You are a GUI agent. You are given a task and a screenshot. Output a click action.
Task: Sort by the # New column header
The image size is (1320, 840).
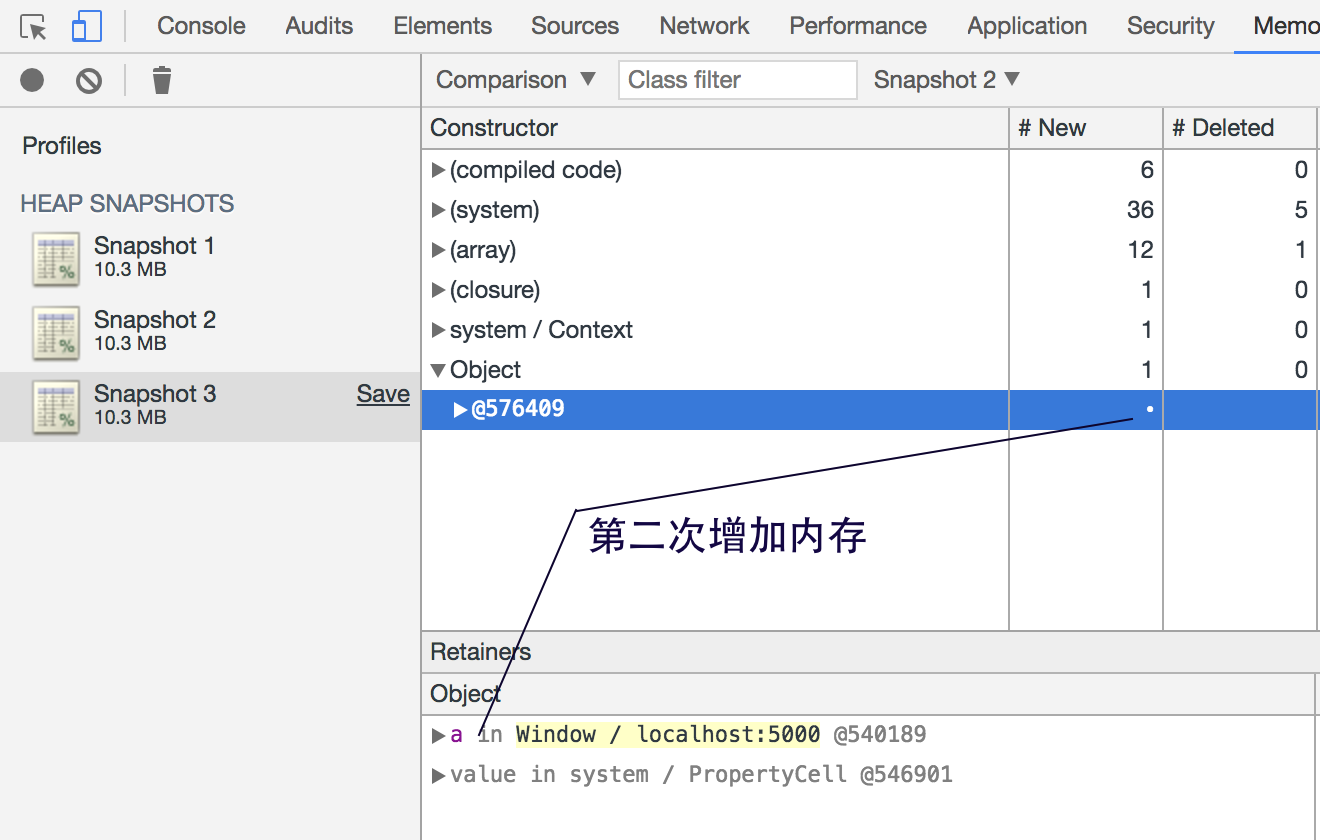1086,128
